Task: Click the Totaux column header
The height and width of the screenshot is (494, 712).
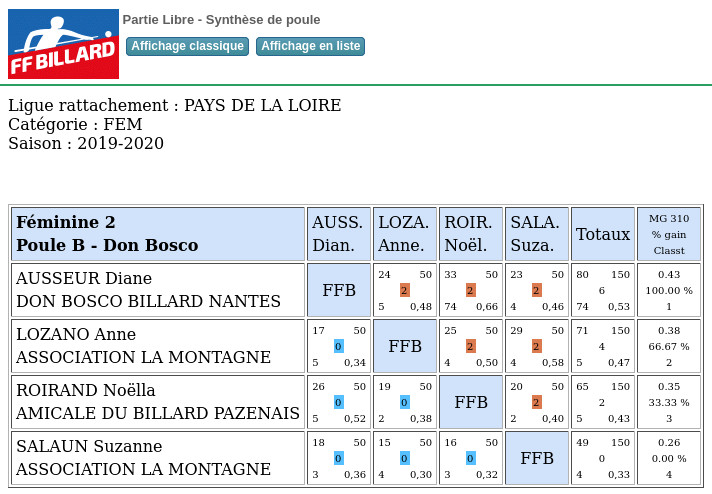Action: [603, 234]
